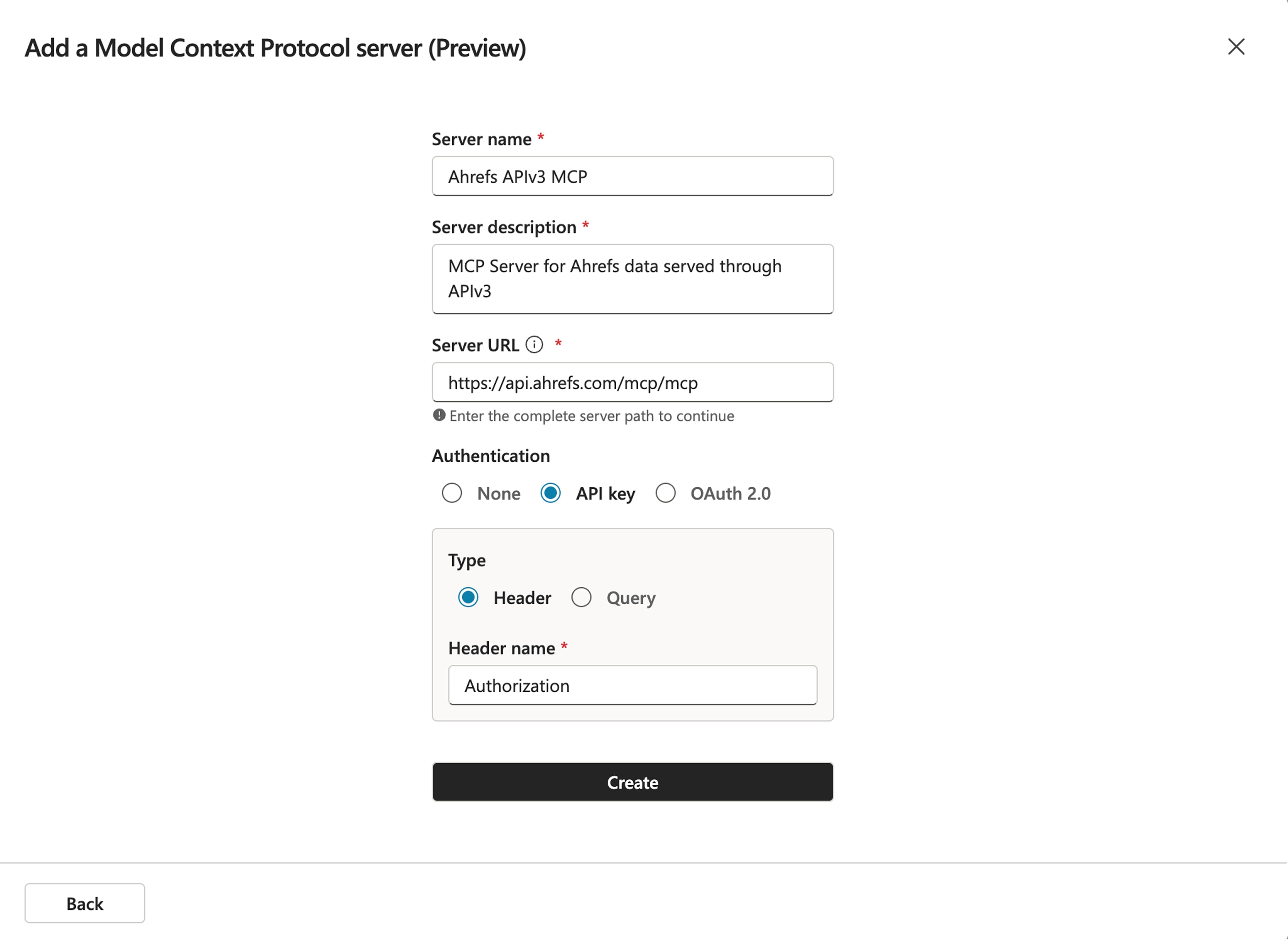1288x939 pixels.
Task: Click the Query label text
Action: pyautogui.click(x=630, y=598)
